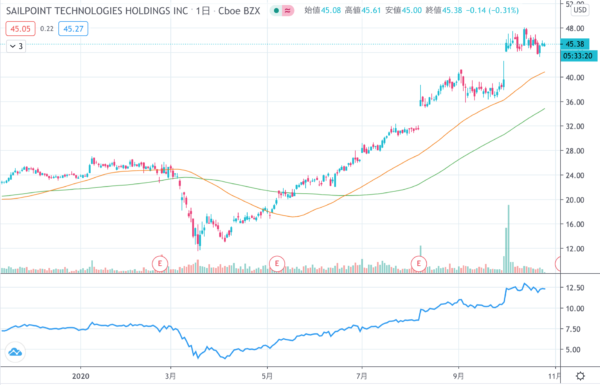
Task: Click the red 45.05 sell price box
Action: (20, 29)
